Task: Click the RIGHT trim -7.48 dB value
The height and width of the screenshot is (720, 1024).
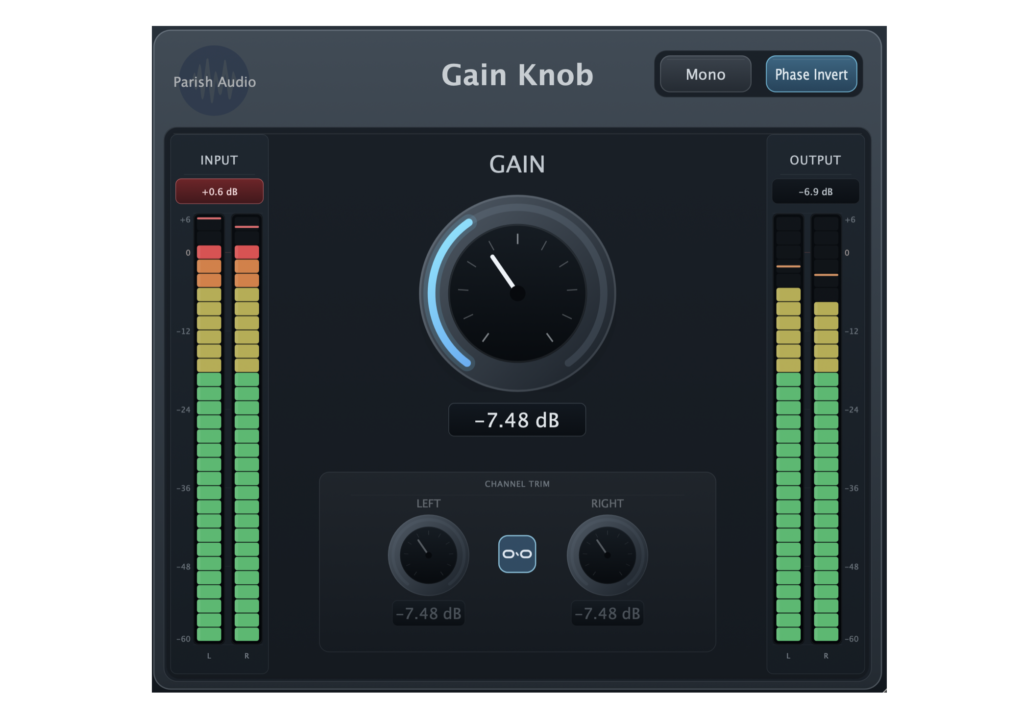Action: 607,614
